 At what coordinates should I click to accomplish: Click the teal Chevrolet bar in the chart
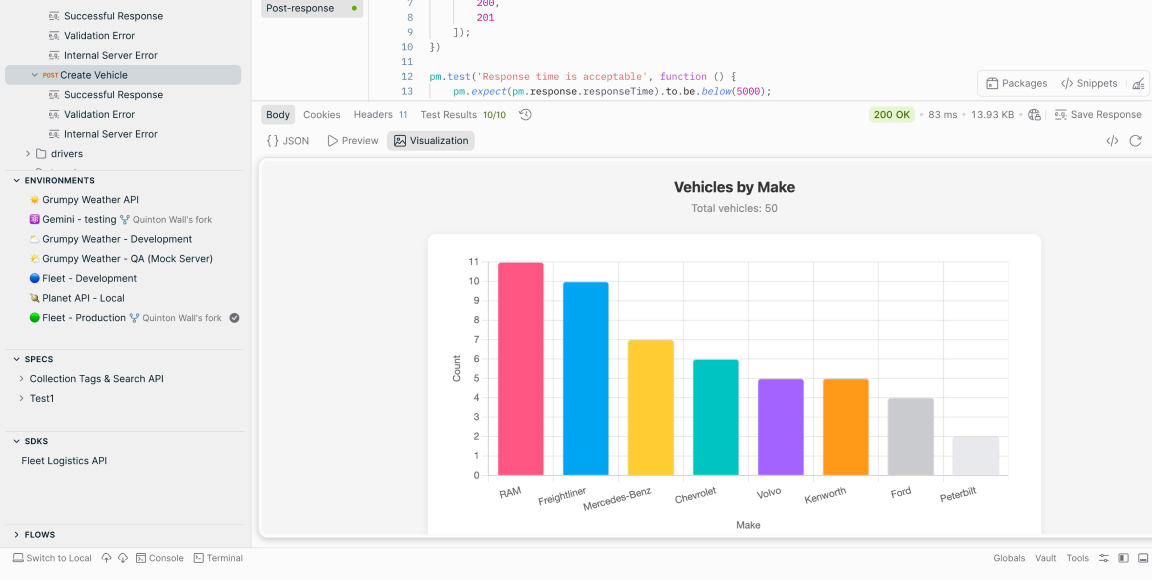coord(716,418)
